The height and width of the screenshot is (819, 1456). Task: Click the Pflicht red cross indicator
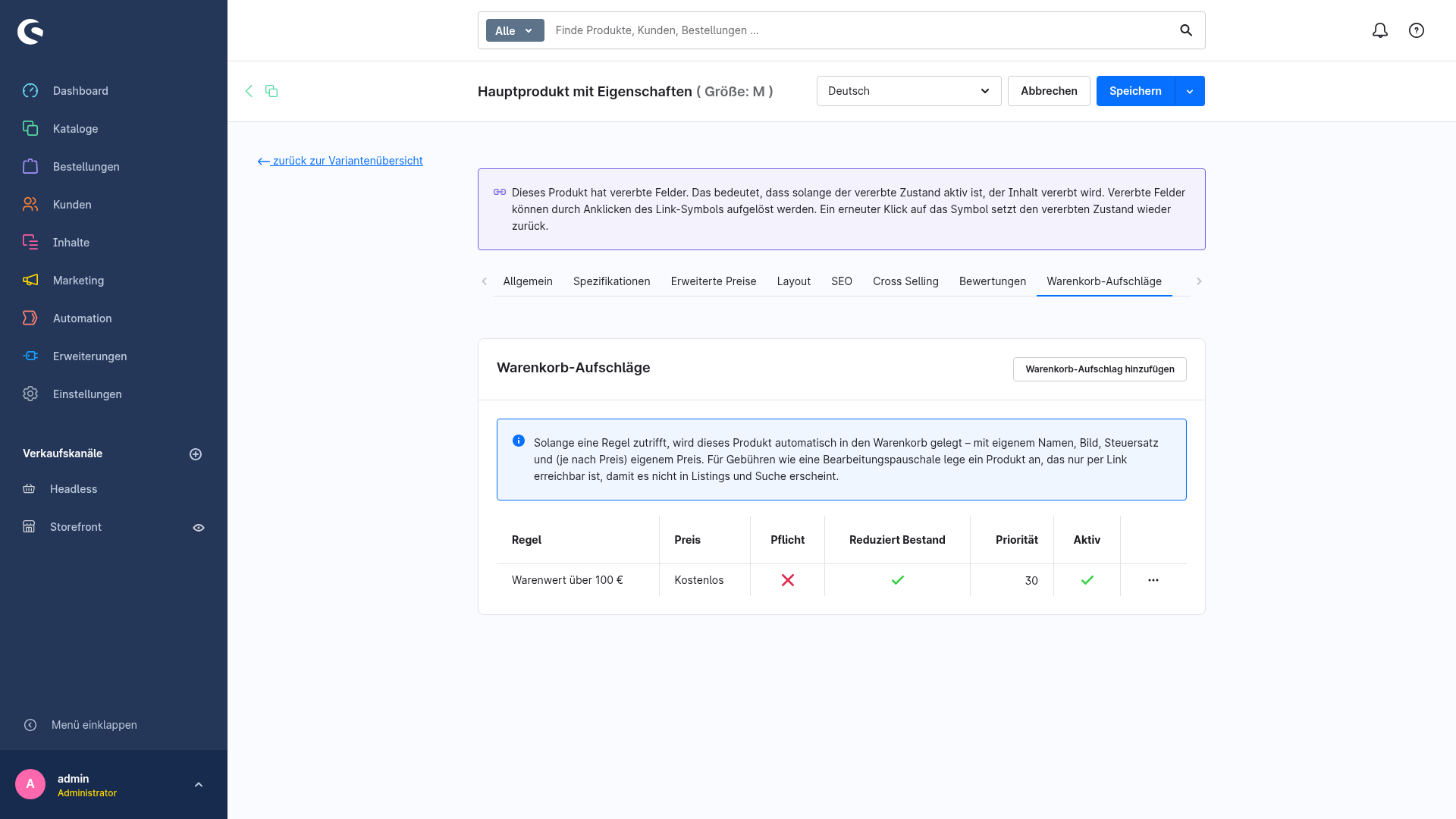point(788,580)
